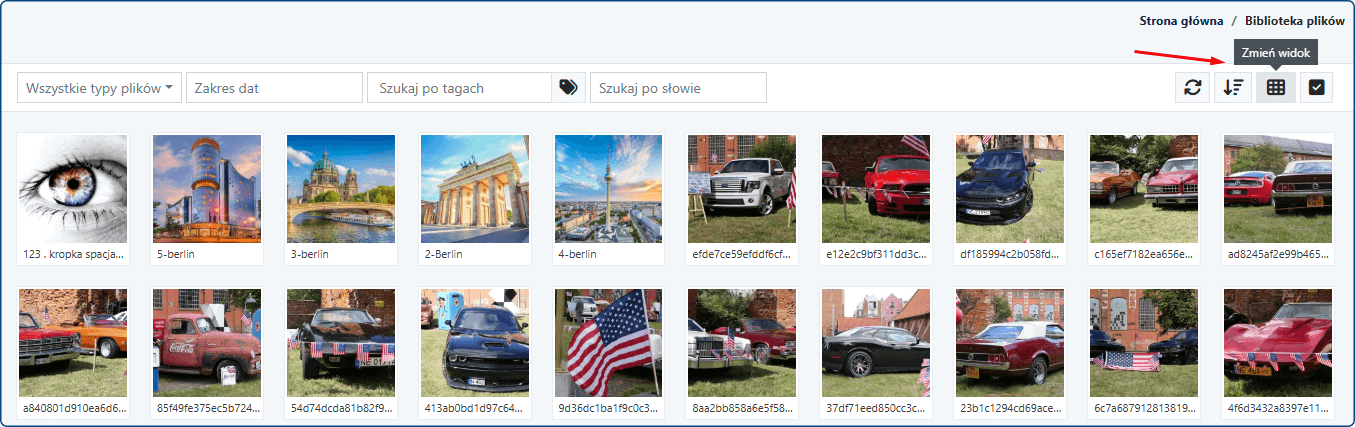
Task: Click the tags icon button
Action: 568,88
